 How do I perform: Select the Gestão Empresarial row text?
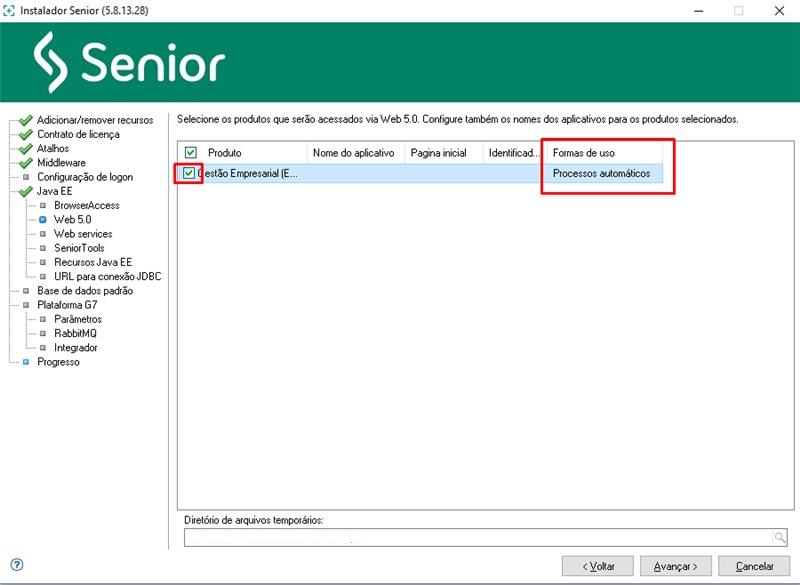pyautogui.click(x=248, y=173)
